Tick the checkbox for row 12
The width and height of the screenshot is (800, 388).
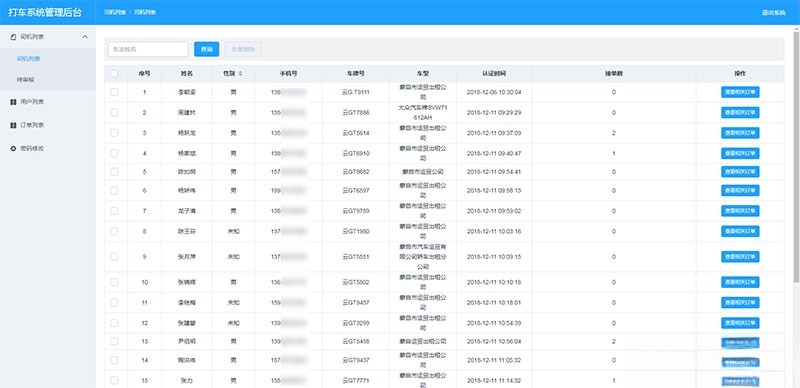pos(114,323)
